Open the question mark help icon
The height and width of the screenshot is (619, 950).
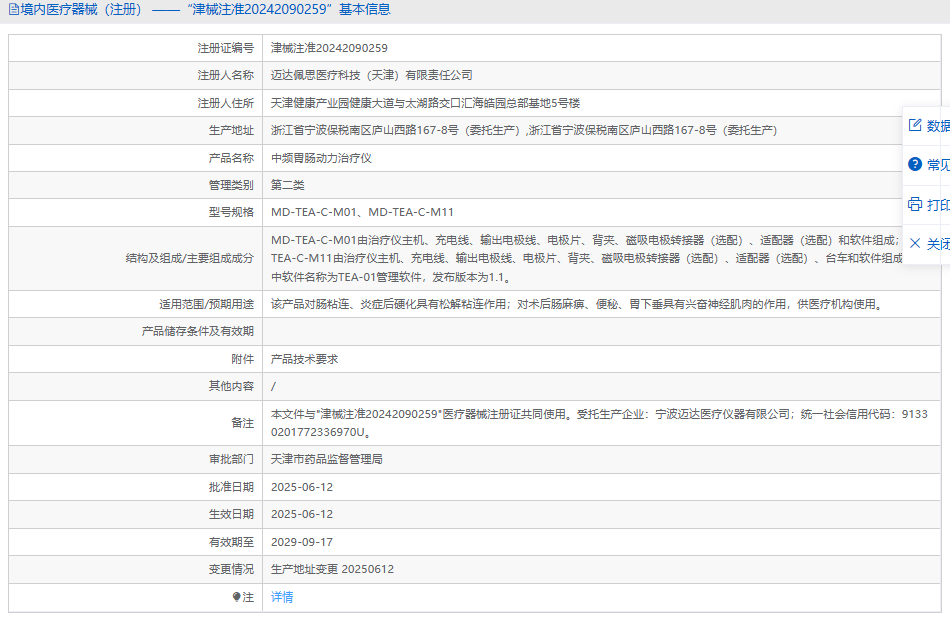click(915, 164)
